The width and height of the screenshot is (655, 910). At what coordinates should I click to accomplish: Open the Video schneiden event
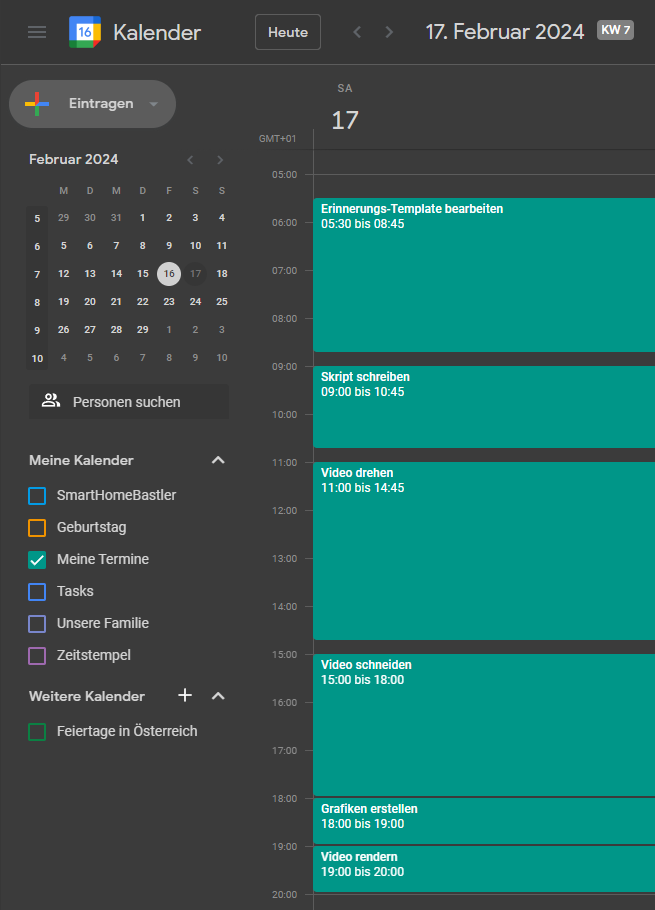(x=484, y=725)
